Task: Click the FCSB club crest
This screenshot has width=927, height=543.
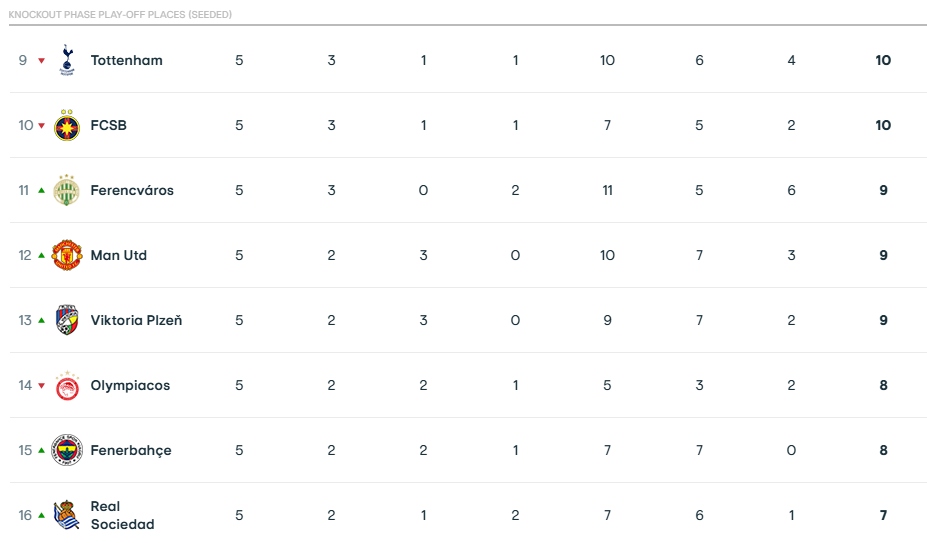Action: point(67,125)
